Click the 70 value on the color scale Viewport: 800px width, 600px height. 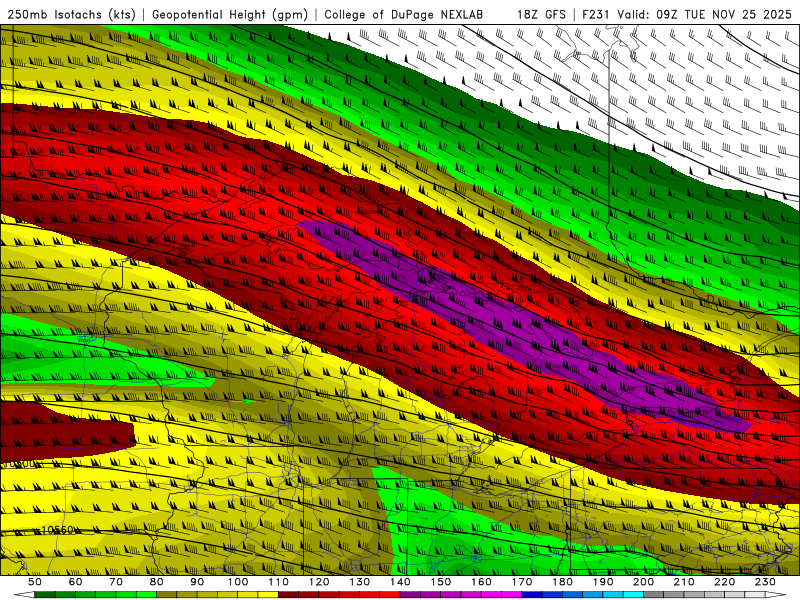click(x=116, y=582)
